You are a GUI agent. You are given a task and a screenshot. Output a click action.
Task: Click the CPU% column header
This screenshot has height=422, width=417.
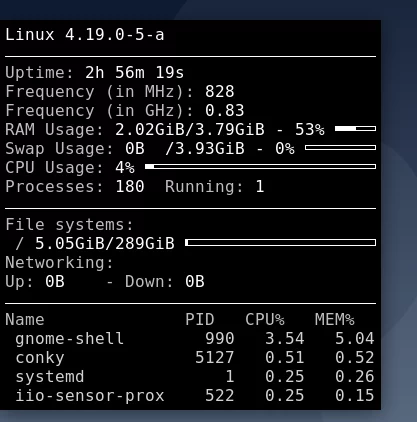pos(265,320)
